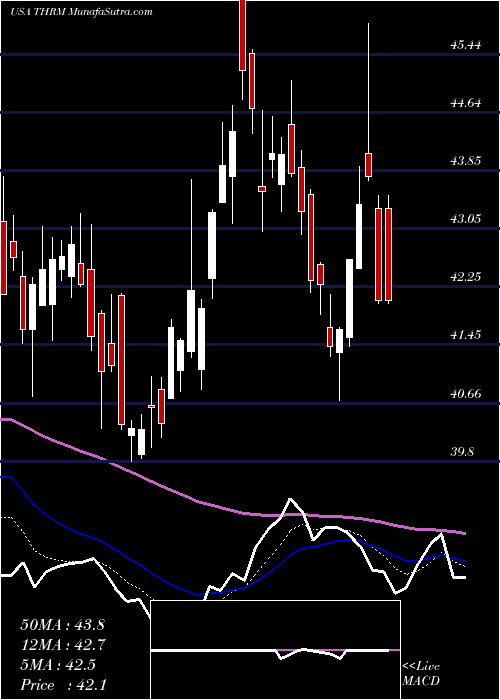The image size is (500, 700).
Task: Click the 42.25 price axis label
Action: coord(466,277)
